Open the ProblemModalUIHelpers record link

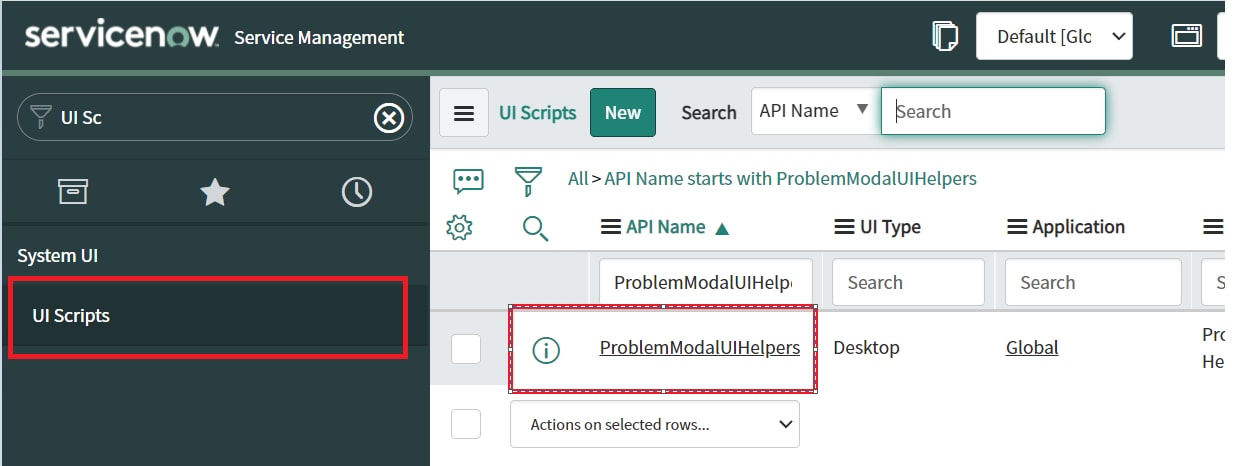click(x=699, y=348)
